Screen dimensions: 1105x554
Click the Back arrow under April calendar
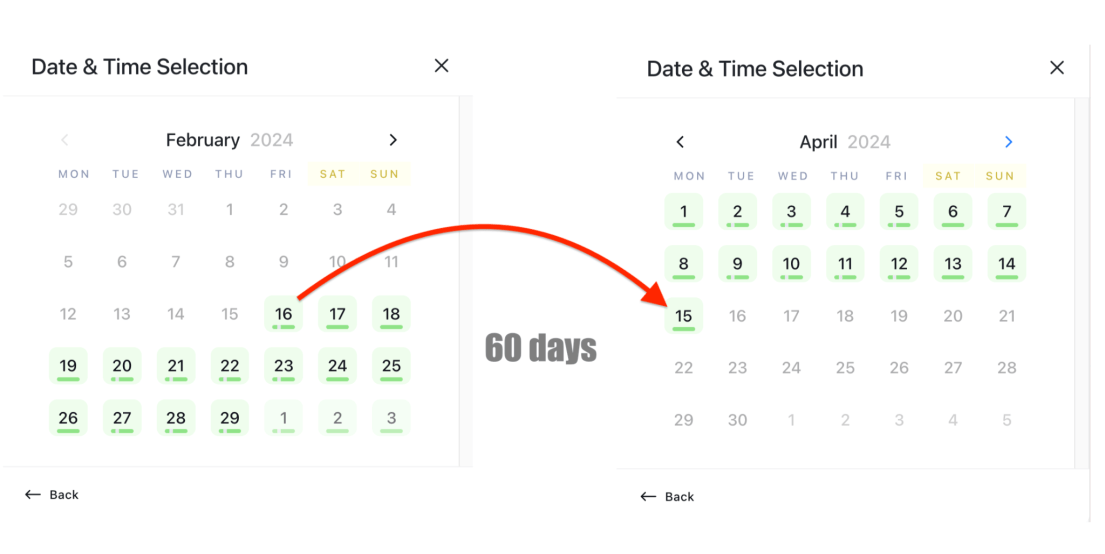click(x=648, y=497)
